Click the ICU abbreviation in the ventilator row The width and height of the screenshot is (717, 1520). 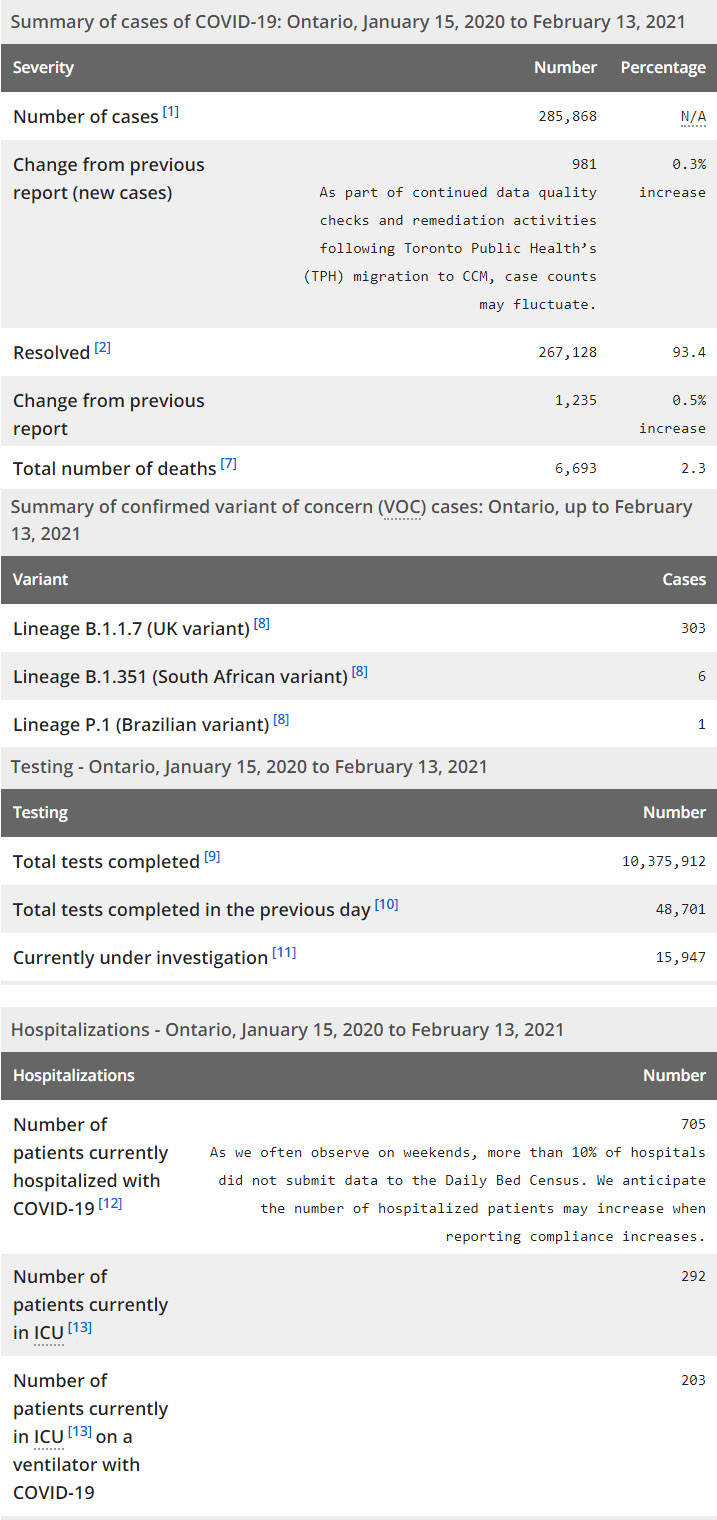click(x=49, y=1437)
